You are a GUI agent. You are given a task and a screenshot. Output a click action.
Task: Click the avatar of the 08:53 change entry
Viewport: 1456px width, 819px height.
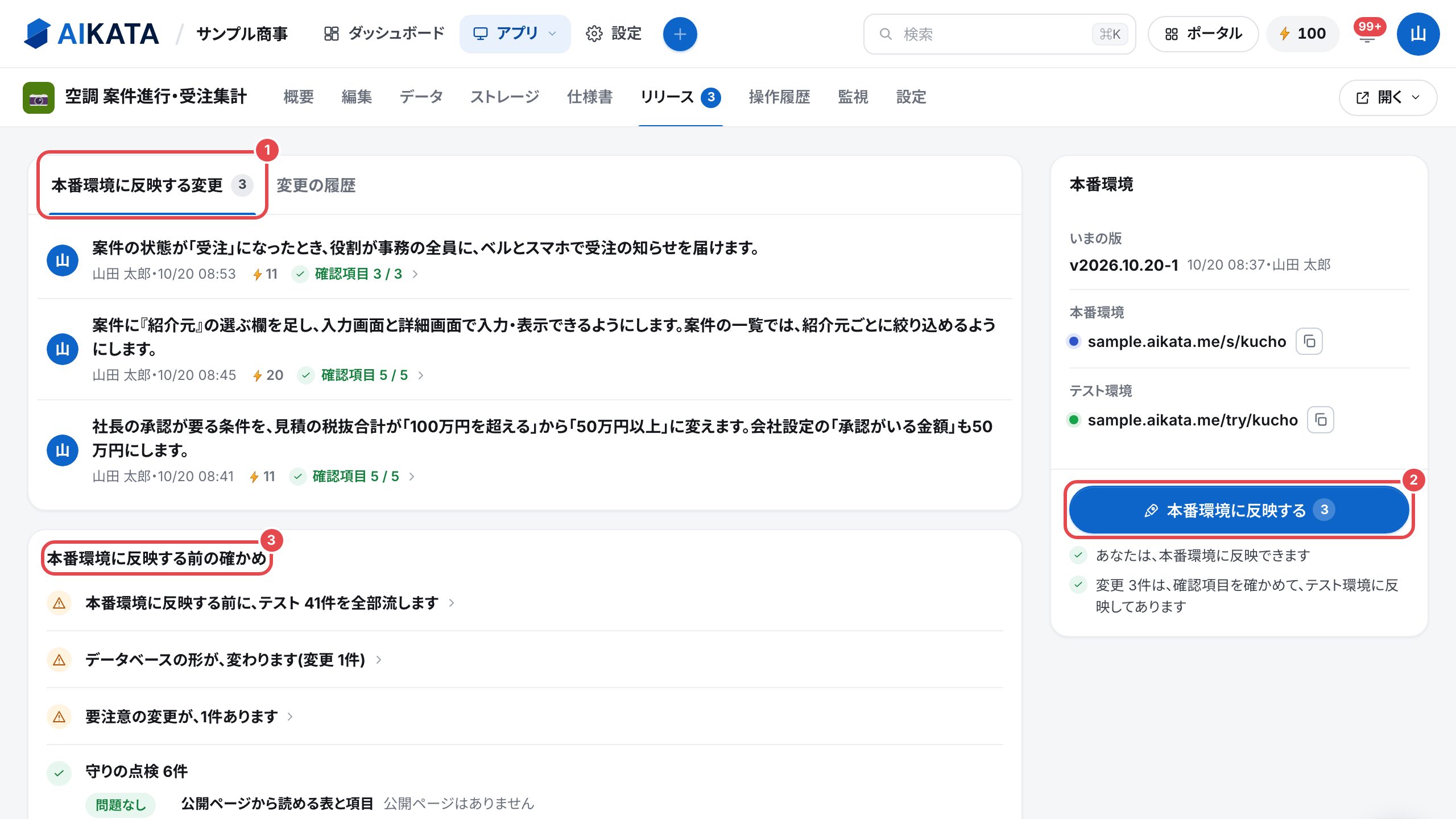(x=63, y=260)
